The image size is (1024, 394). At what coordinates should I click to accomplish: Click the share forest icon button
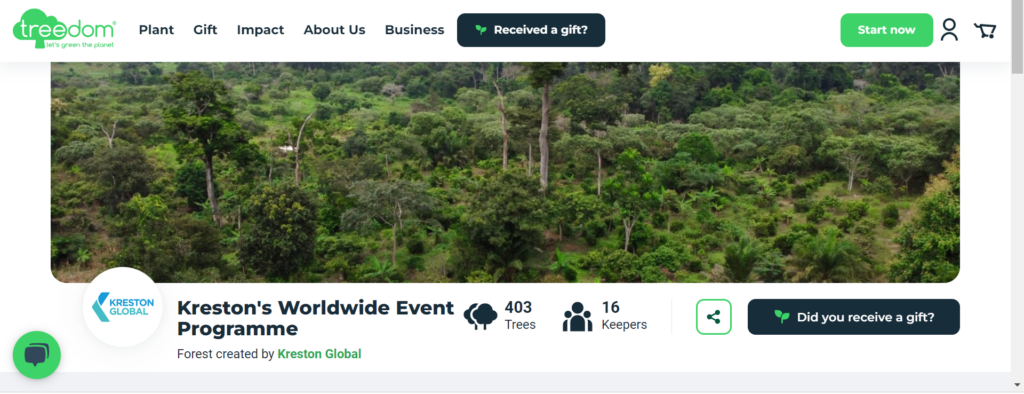714,317
